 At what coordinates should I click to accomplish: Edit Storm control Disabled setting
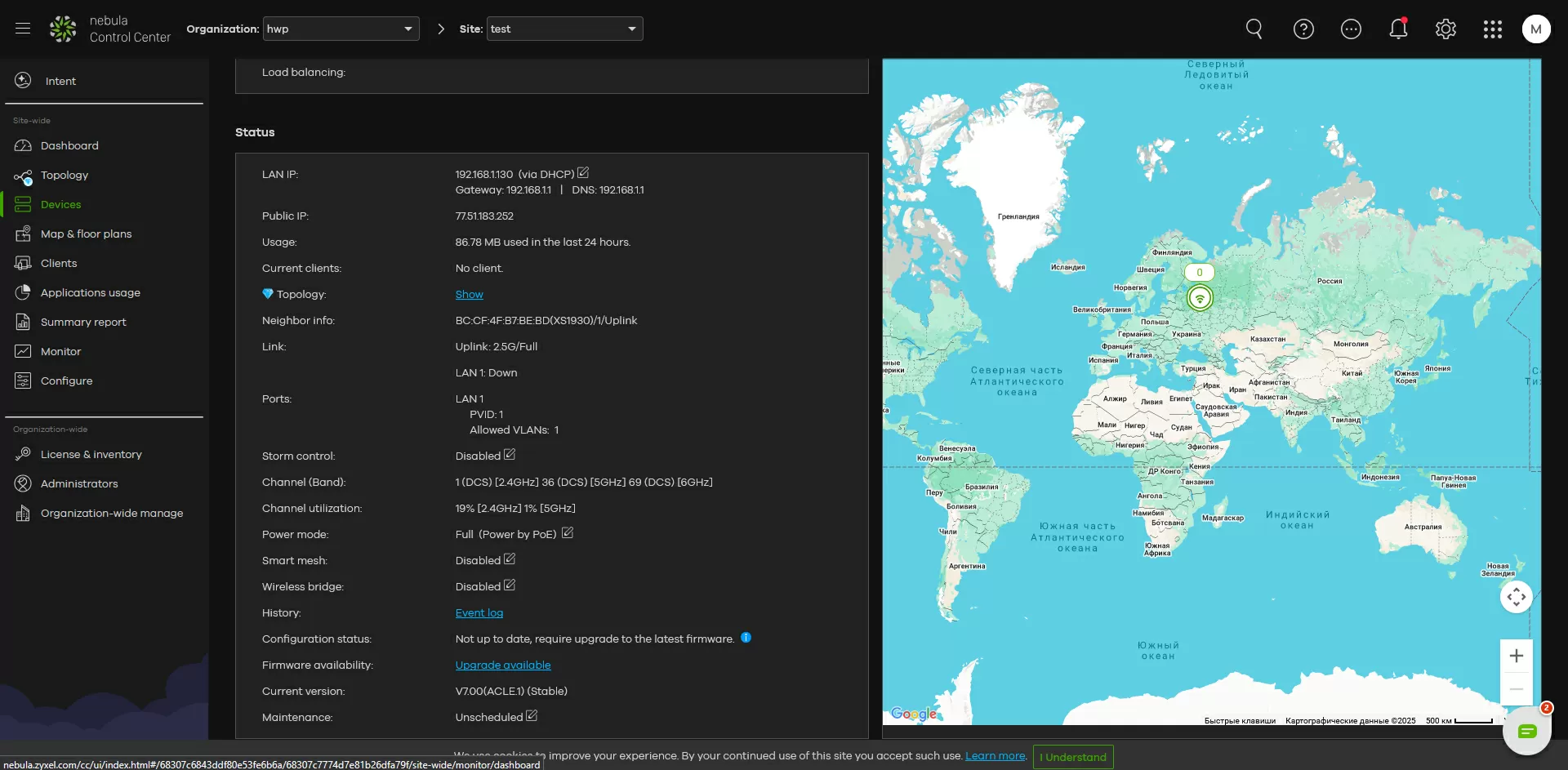click(x=510, y=455)
